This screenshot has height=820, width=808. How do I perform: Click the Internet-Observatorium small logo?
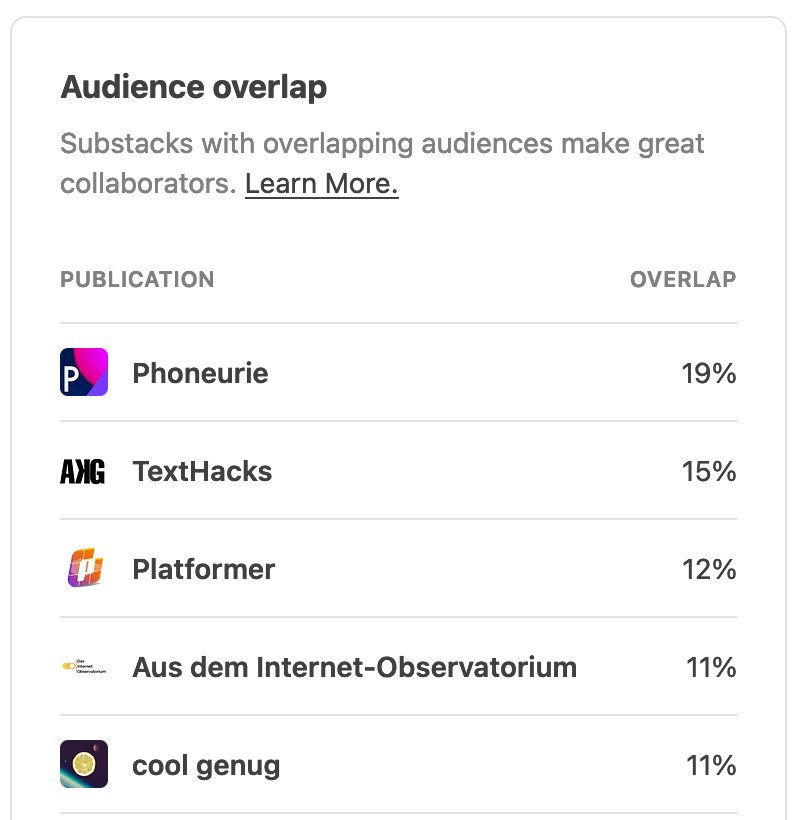coord(84,666)
